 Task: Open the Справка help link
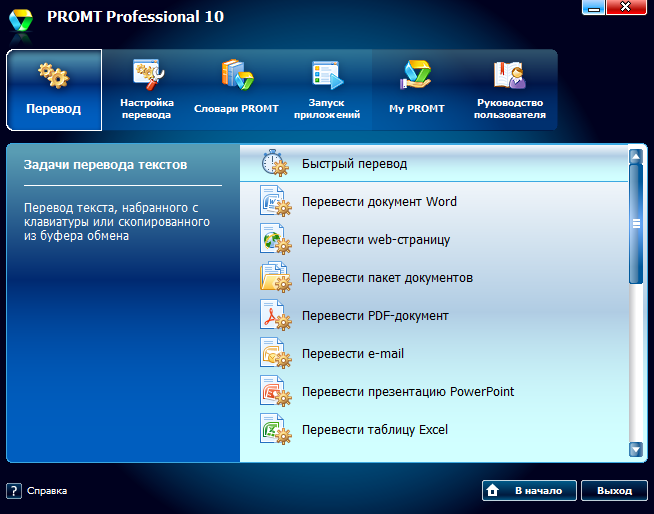coord(47,491)
